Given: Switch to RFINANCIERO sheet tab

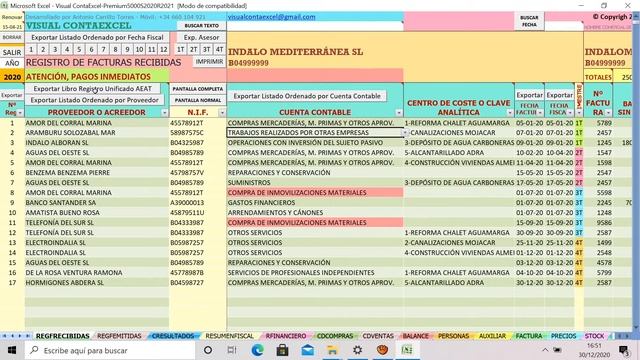Looking at the screenshot, I should point(286,336).
